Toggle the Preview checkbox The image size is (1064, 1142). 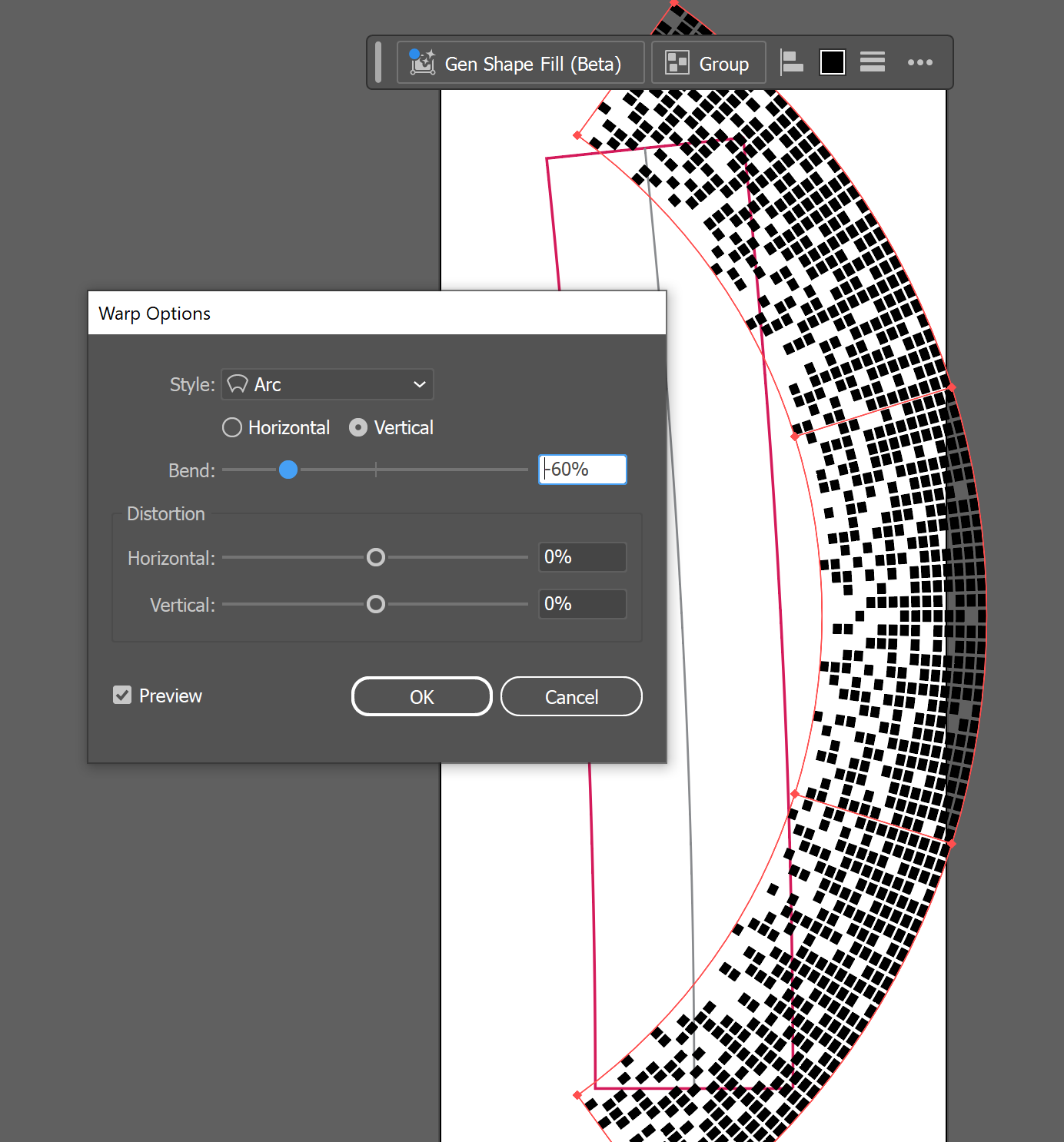[122, 695]
